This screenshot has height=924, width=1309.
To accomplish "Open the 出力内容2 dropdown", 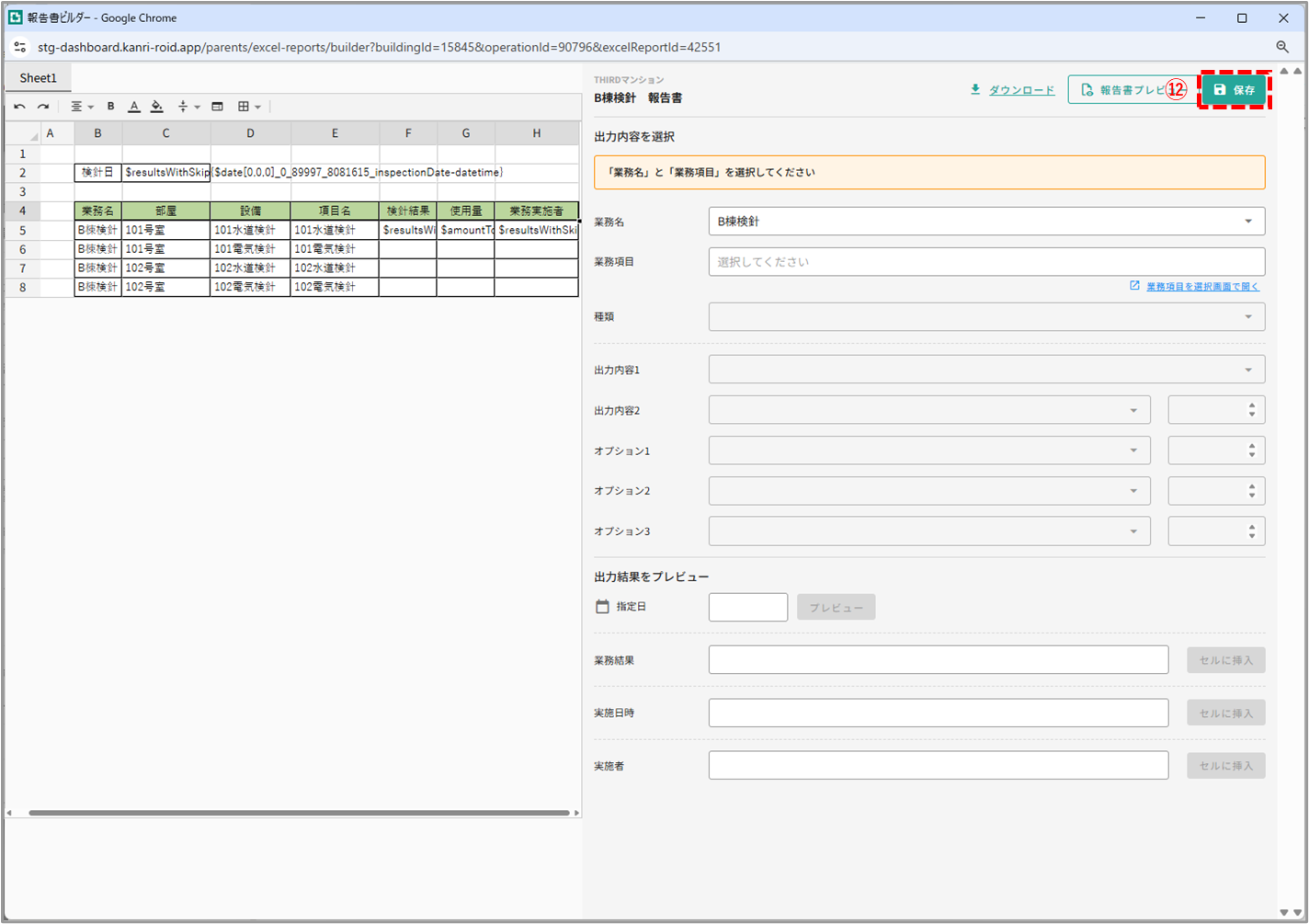I will click(x=929, y=410).
